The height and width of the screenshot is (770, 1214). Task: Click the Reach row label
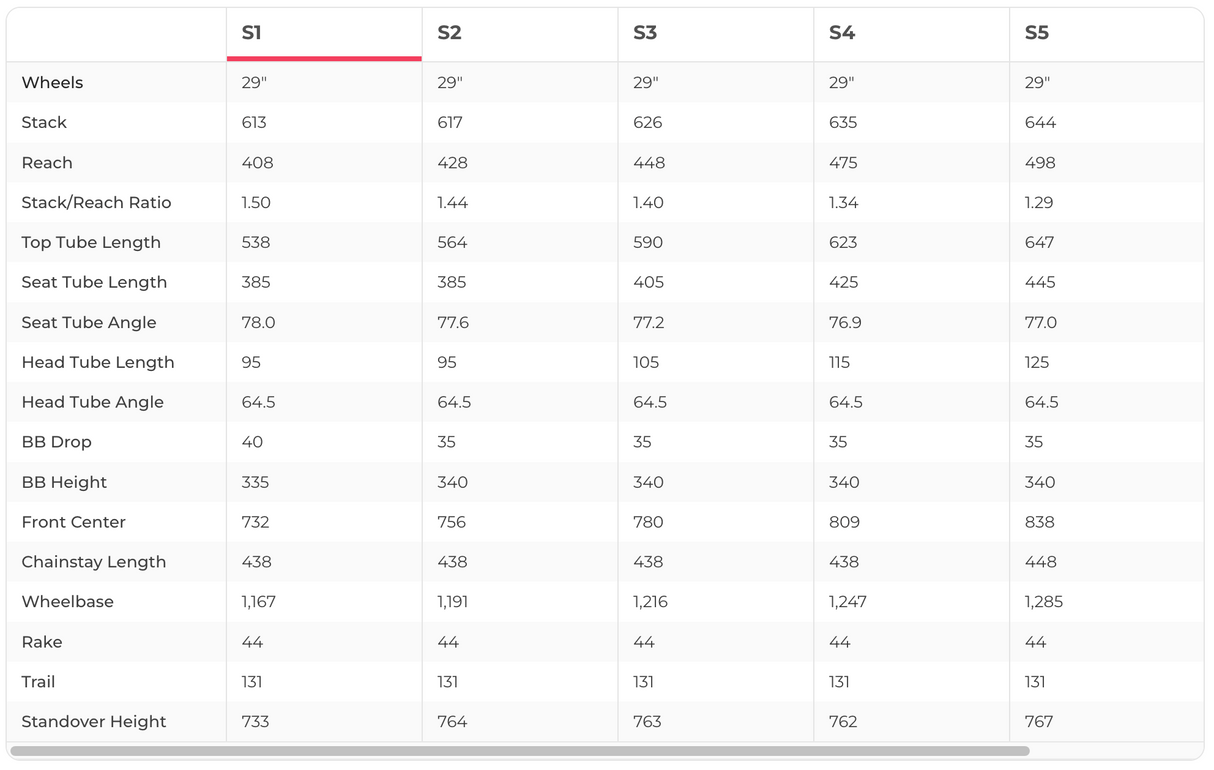coord(47,162)
